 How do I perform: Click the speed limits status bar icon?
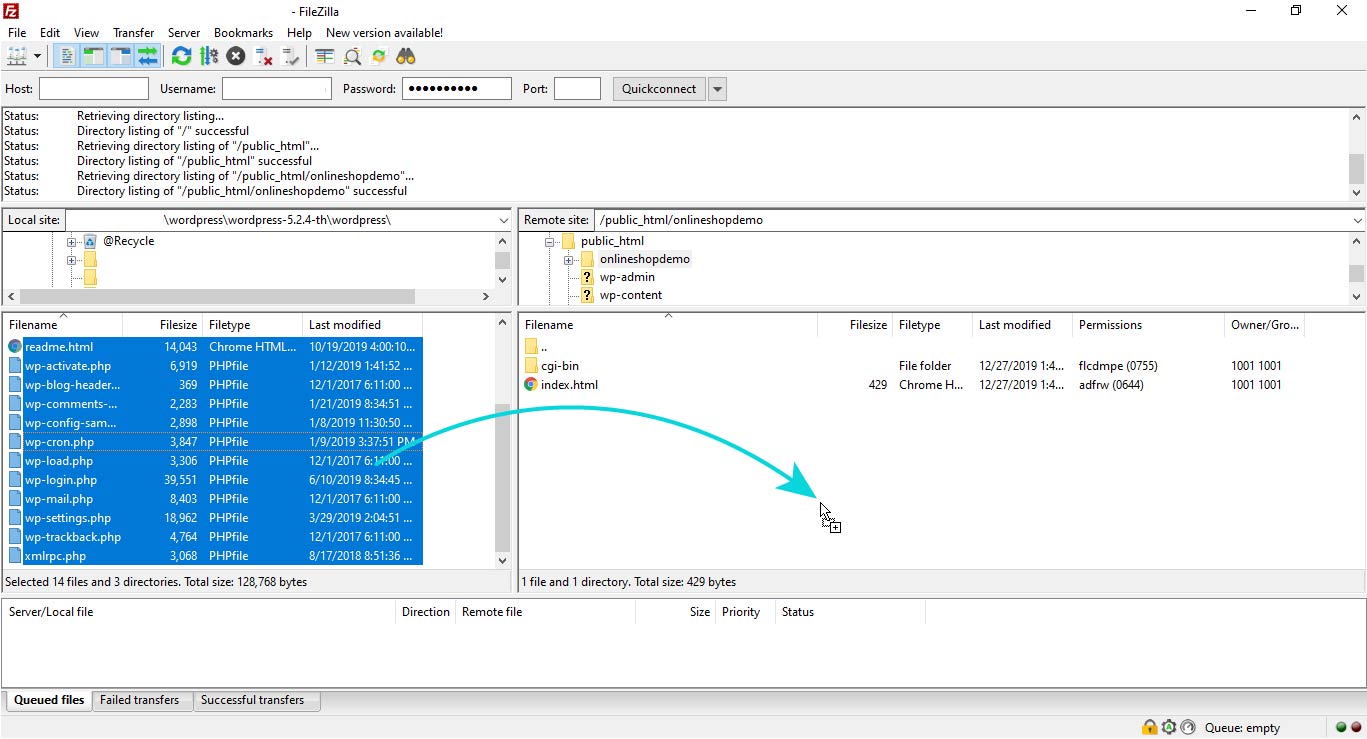click(x=1188, y=727)
